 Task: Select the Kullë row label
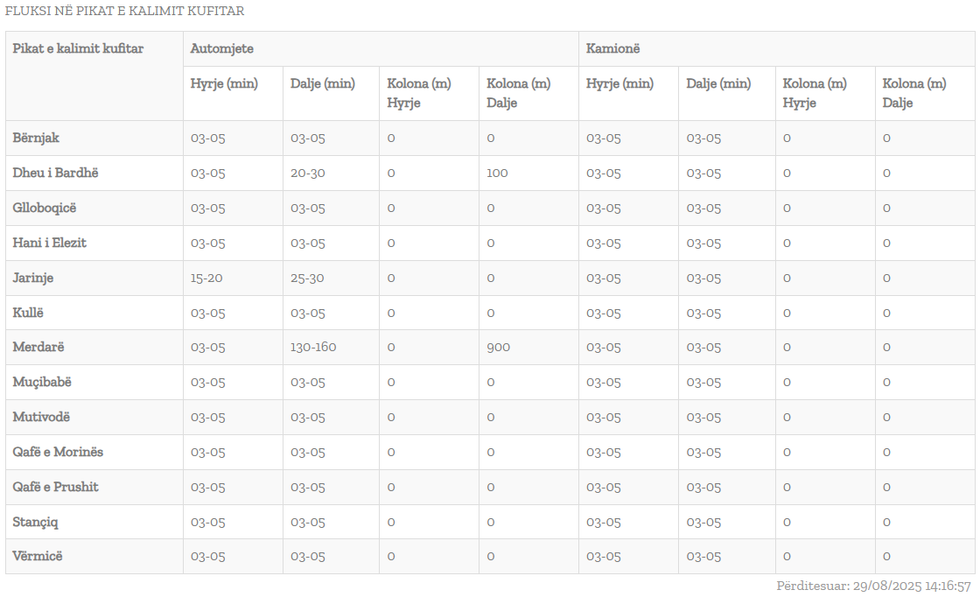[x=28, y=313]
